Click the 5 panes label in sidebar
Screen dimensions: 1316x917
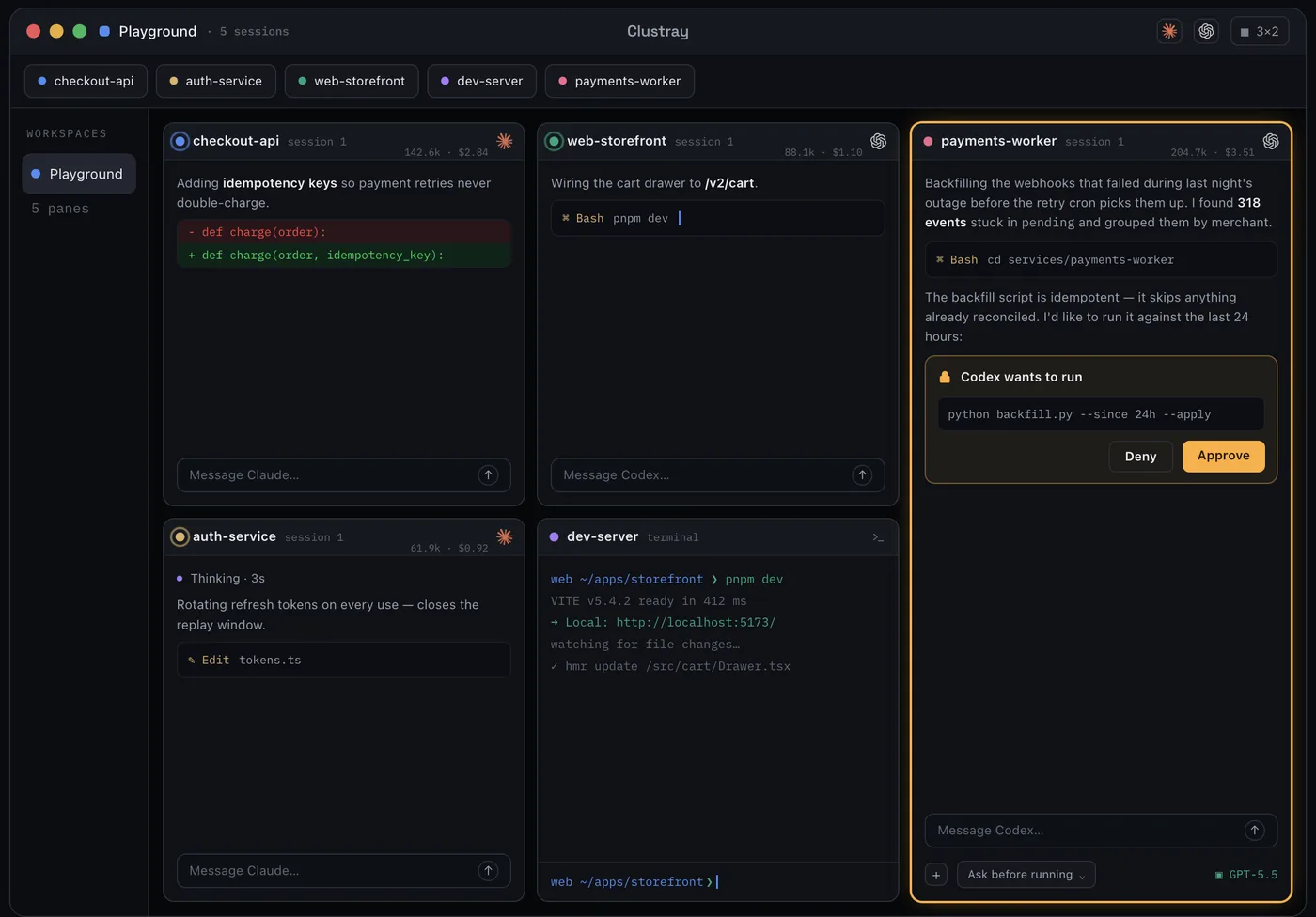pos(60,209)
